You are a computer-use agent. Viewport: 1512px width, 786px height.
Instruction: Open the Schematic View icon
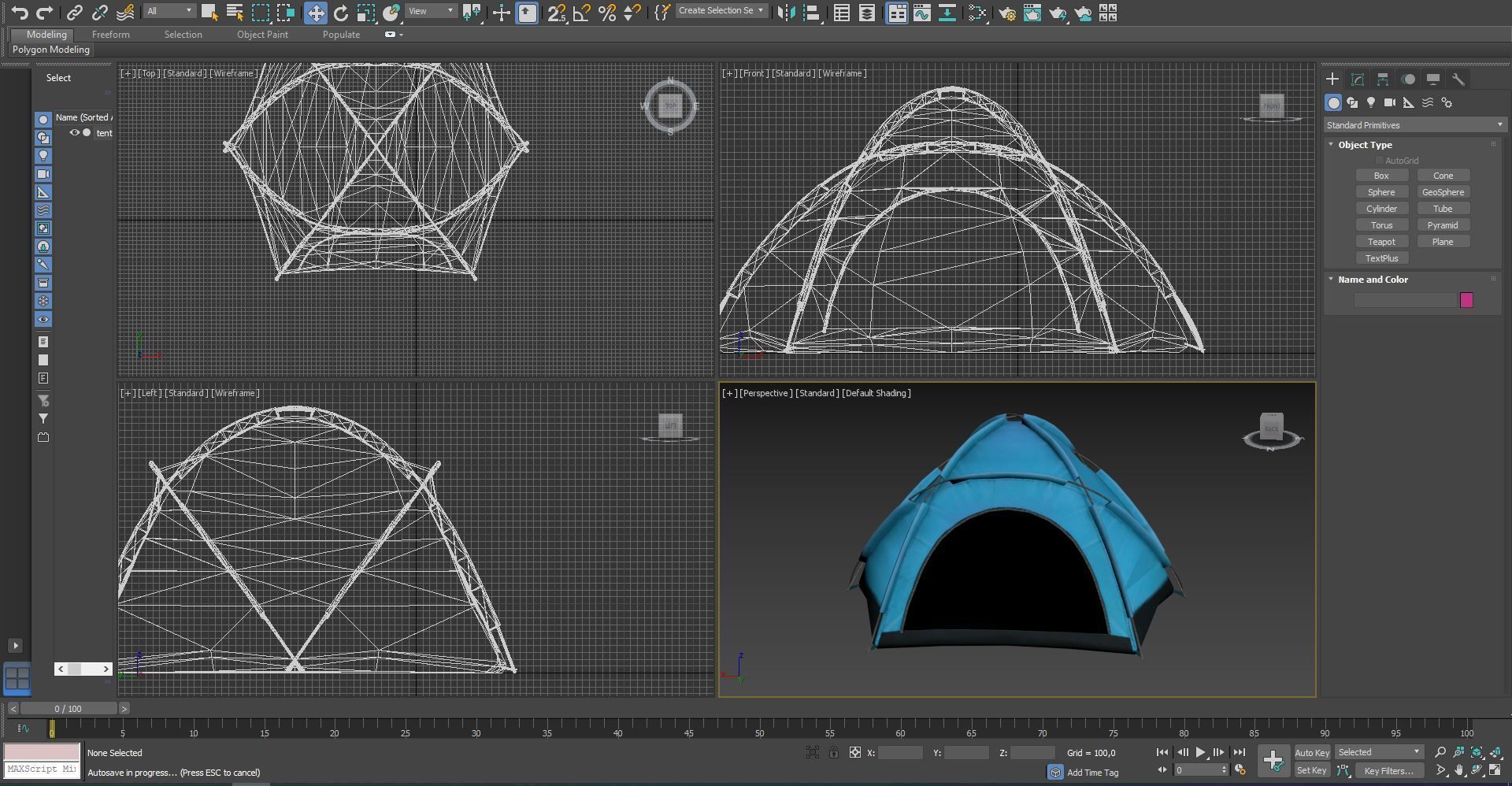(x=947, y=13)
